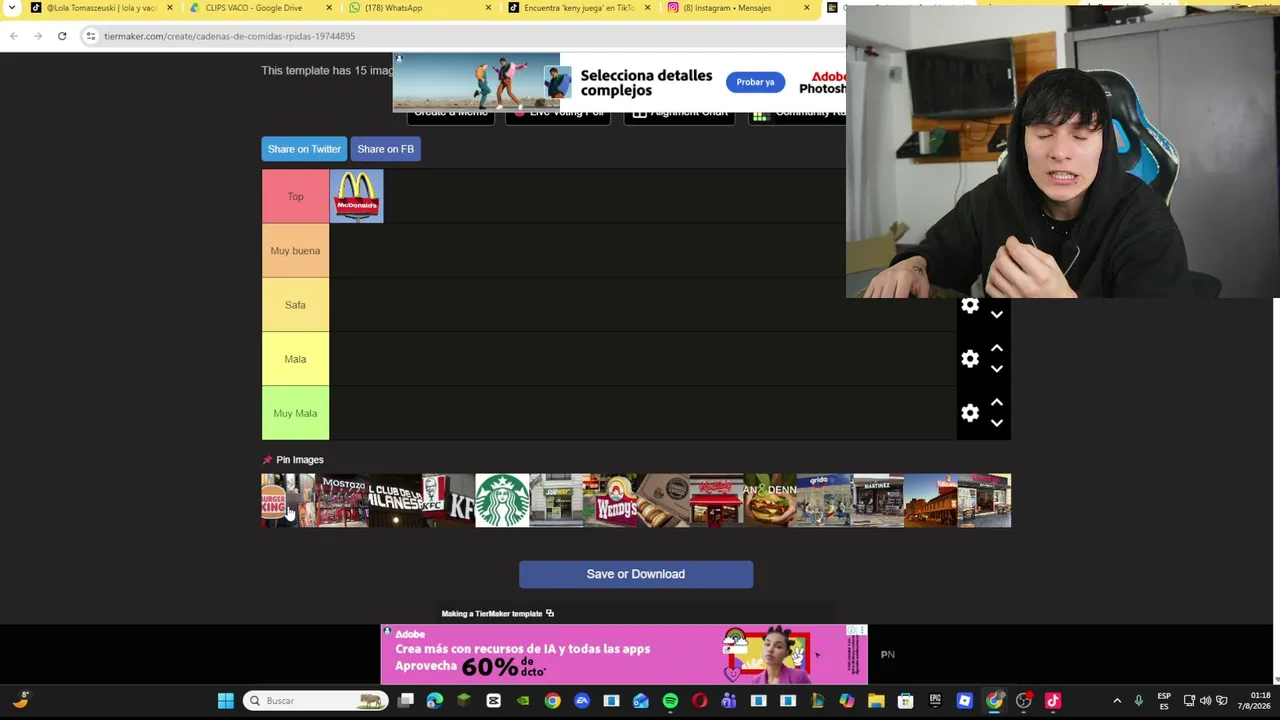Select the Starbucks logo image
Screen dimensions: 1280x720
point(502,500)
